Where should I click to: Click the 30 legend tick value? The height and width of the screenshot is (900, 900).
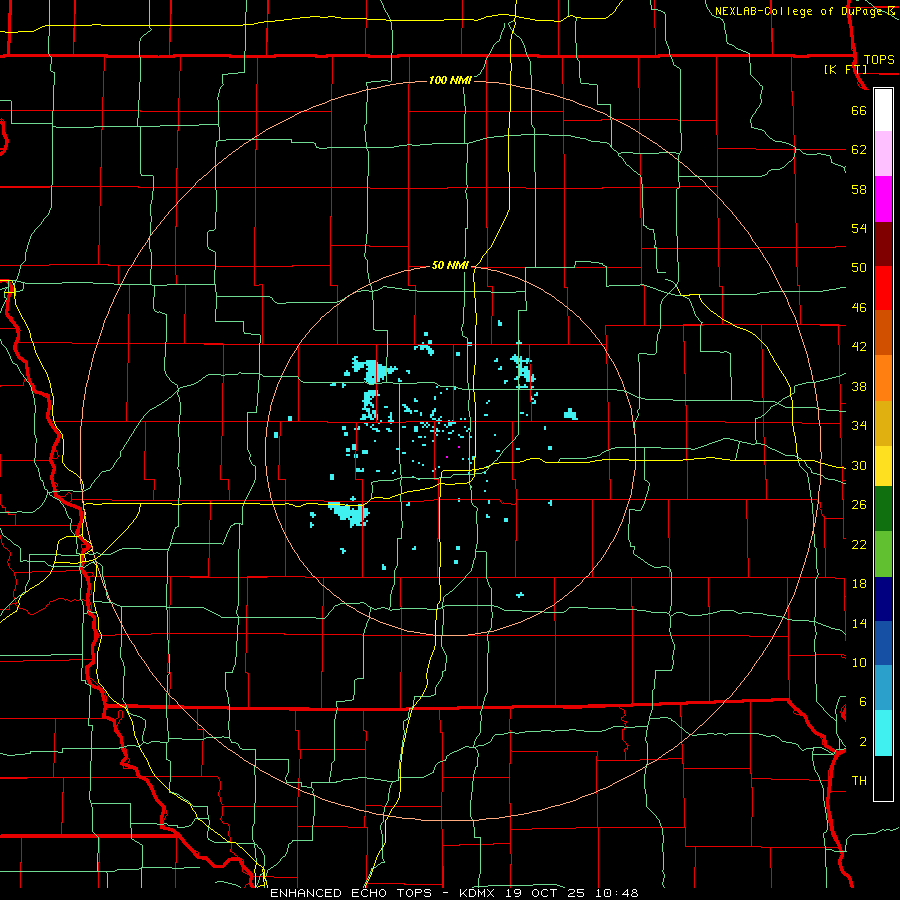pos(859,465)
